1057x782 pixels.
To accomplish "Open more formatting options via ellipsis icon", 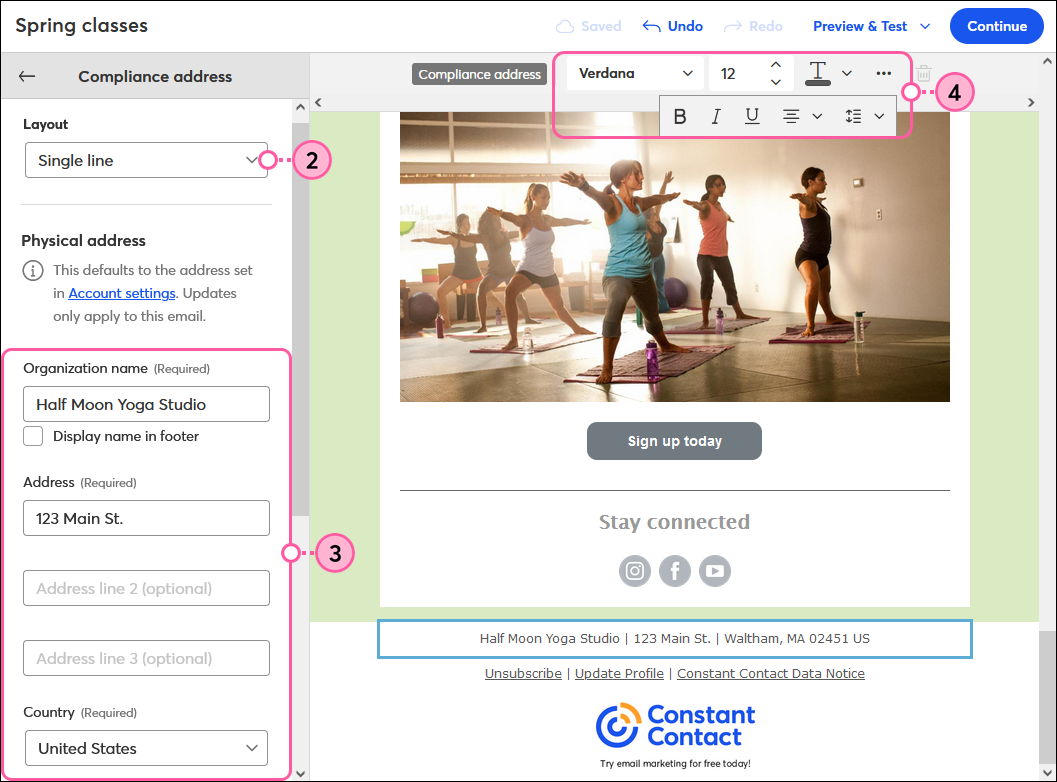I will click(x=884, y=72).
